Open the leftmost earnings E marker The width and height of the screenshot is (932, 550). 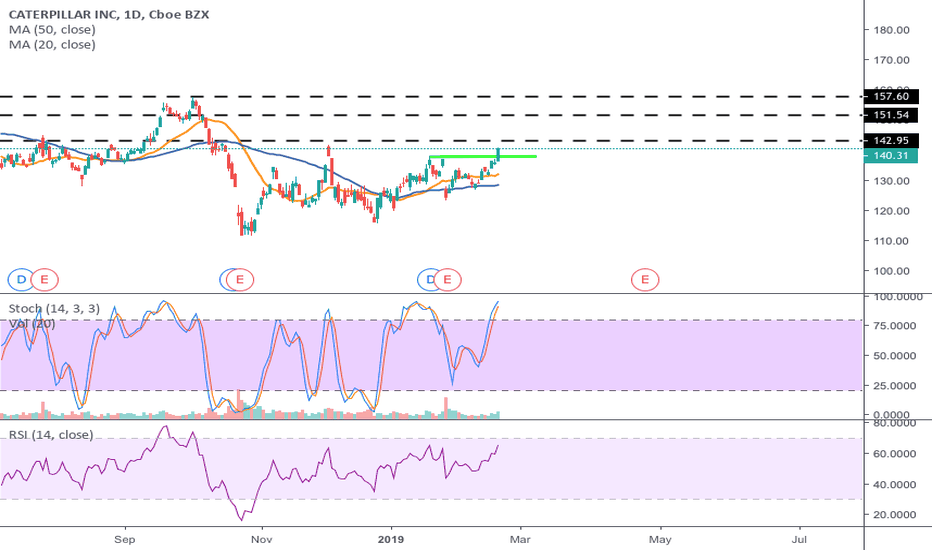pyautogui.click(x=45, y=279)
